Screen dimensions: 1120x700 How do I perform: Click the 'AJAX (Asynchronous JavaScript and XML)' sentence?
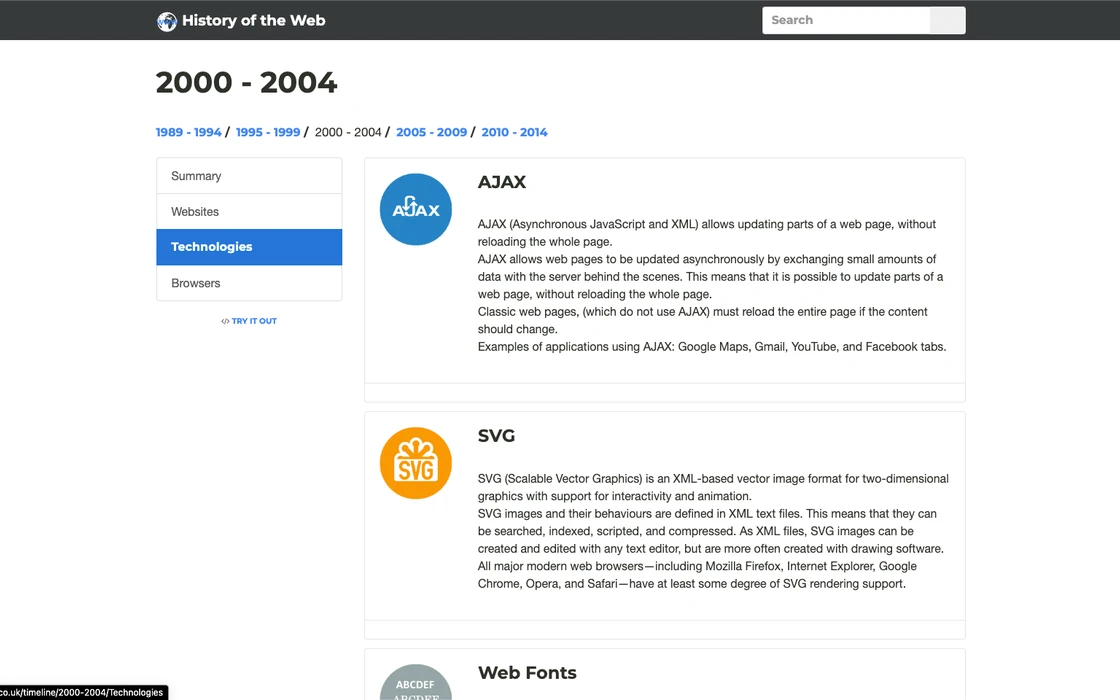[706, 233]
